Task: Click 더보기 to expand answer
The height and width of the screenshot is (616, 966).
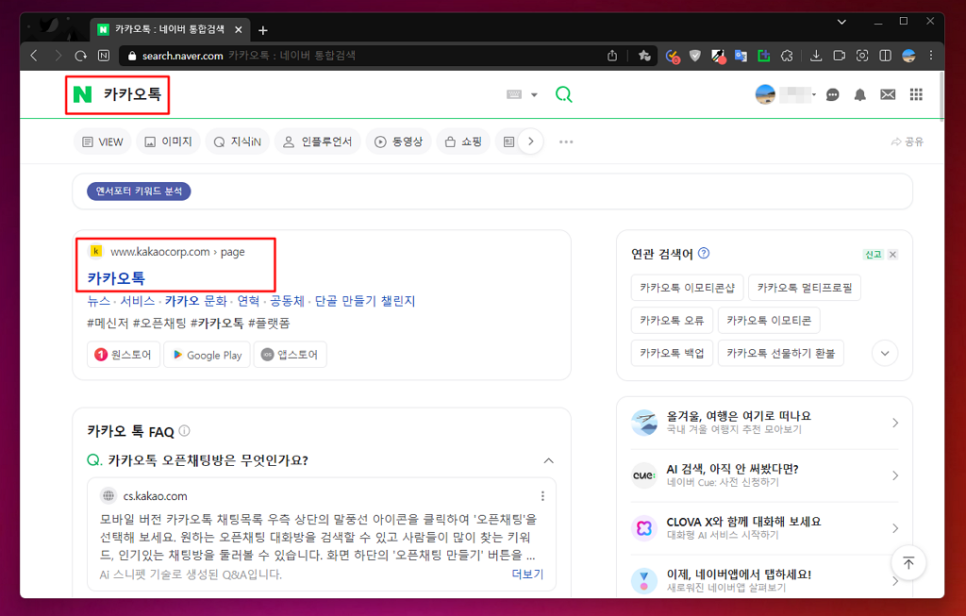Action: click(527, 574)
